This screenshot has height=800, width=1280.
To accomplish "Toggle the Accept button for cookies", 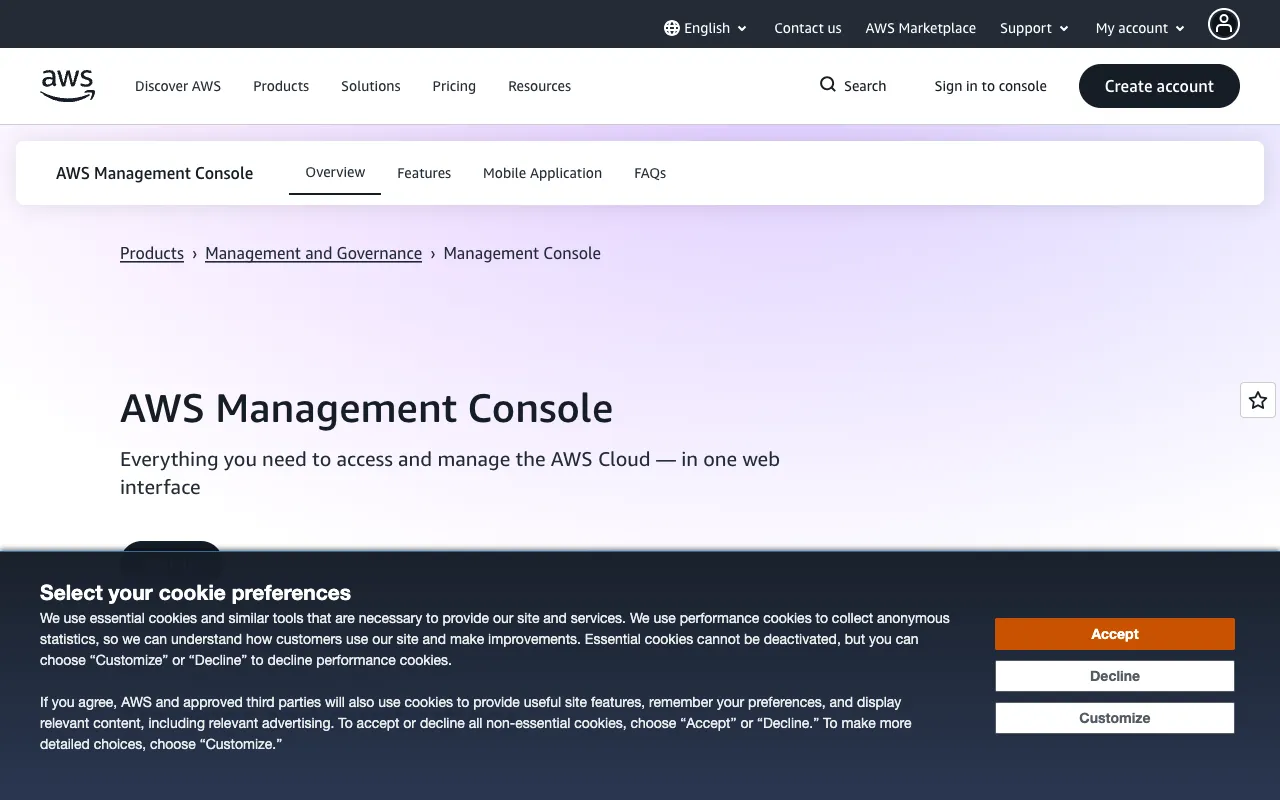I will 1114,634.
